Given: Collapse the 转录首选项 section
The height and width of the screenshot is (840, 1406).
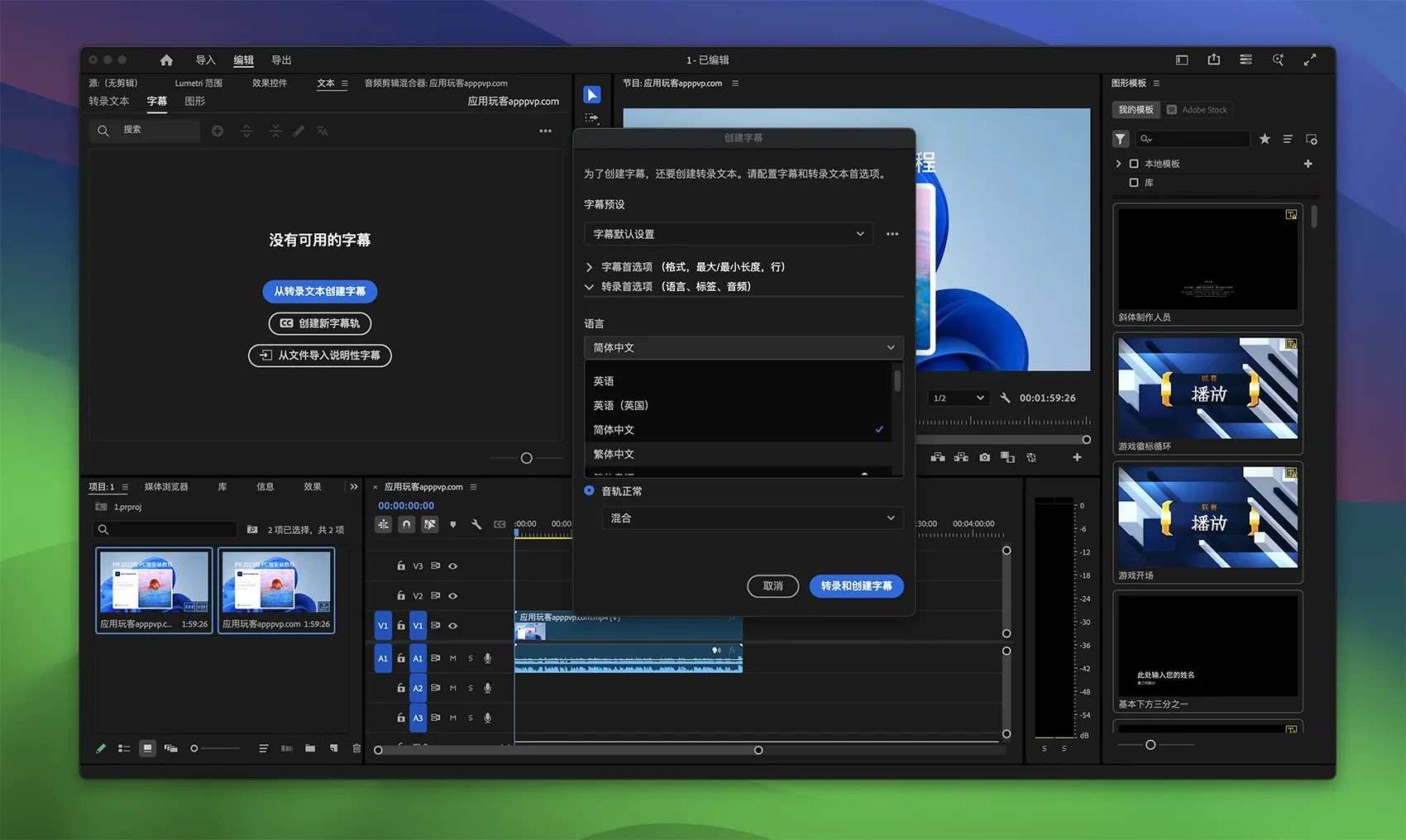Looking at the screenshot, I should [589, 287].
